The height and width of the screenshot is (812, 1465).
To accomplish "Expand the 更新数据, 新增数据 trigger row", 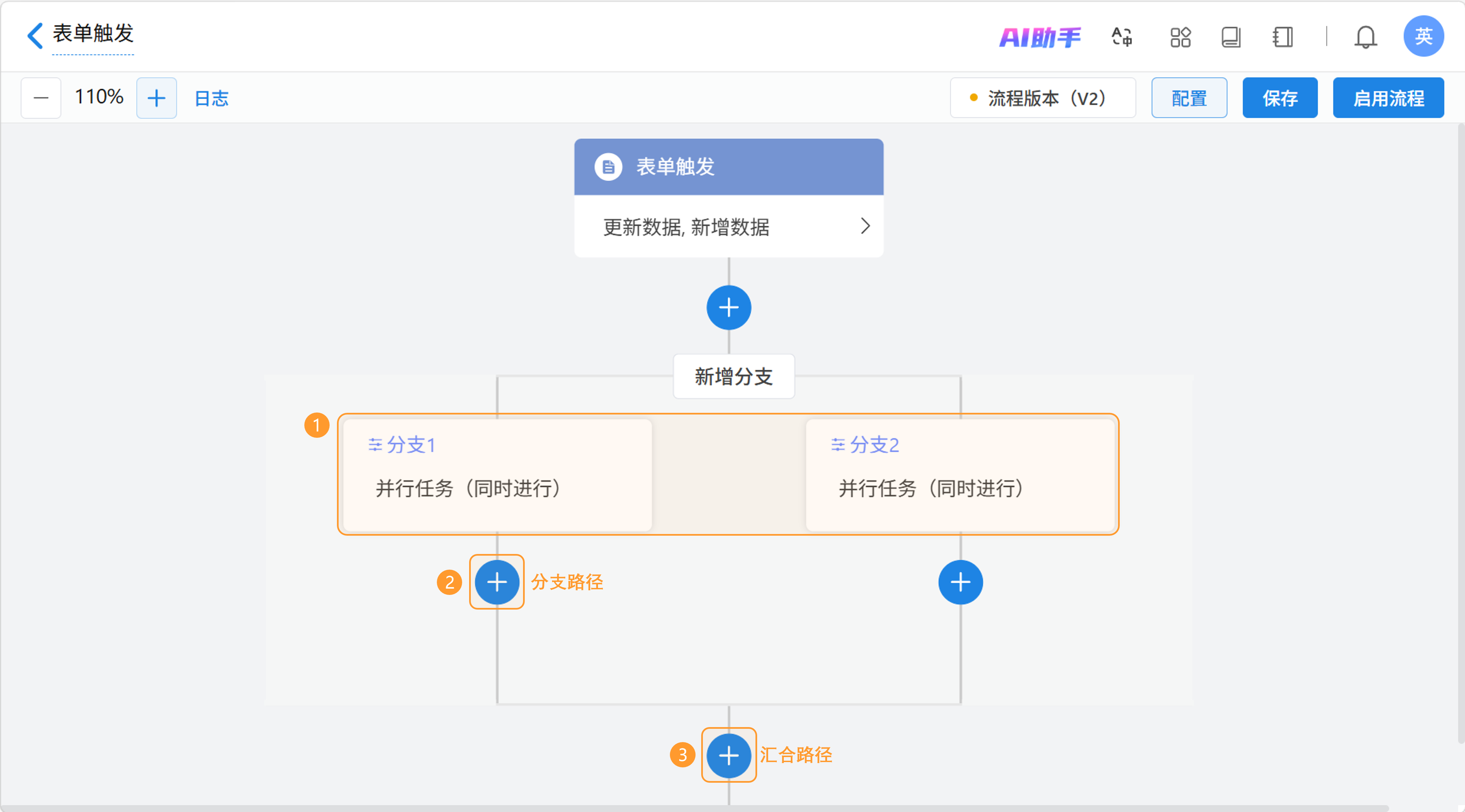I will point(729,227).
